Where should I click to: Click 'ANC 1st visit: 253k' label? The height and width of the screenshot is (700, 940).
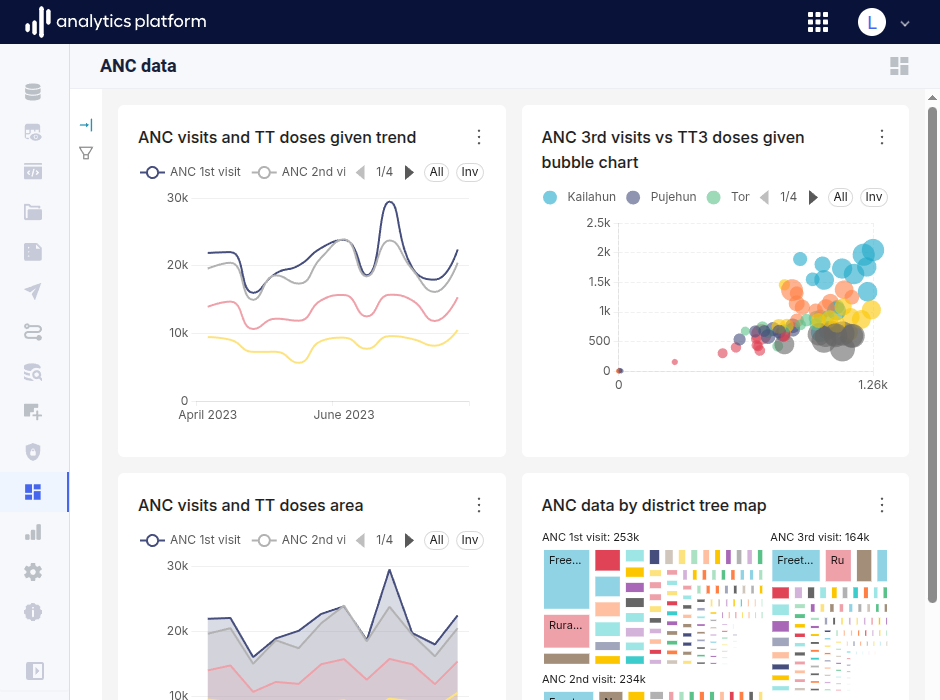click(590, 537)
